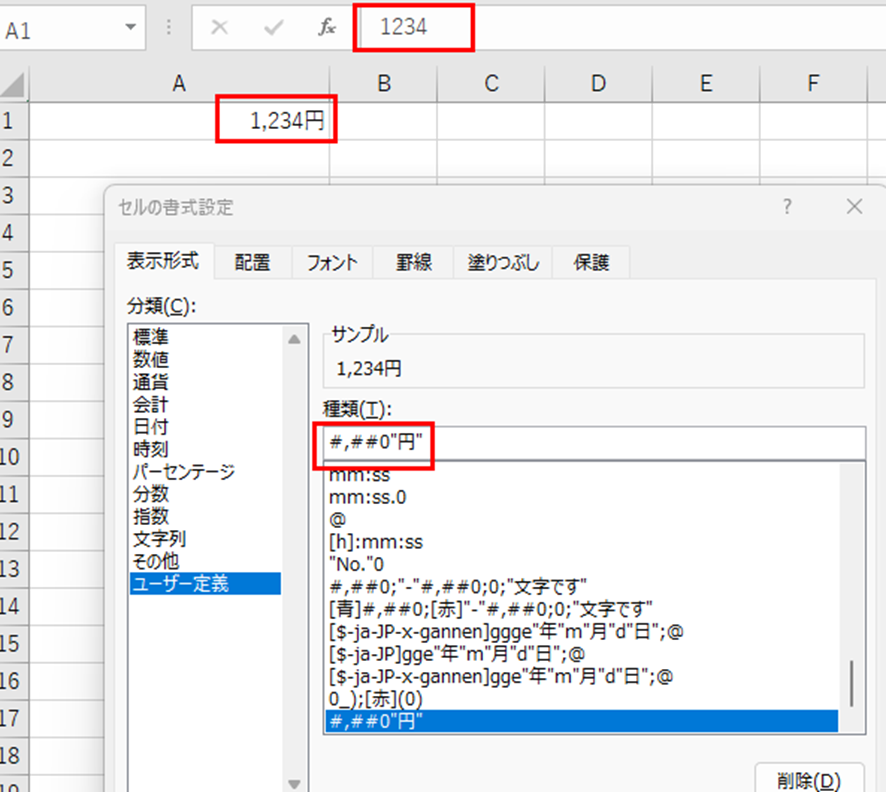Open the 塗りつぶし tab
Image resolution: width=886 pixels, height=792 pixels.
pos(503,263)
